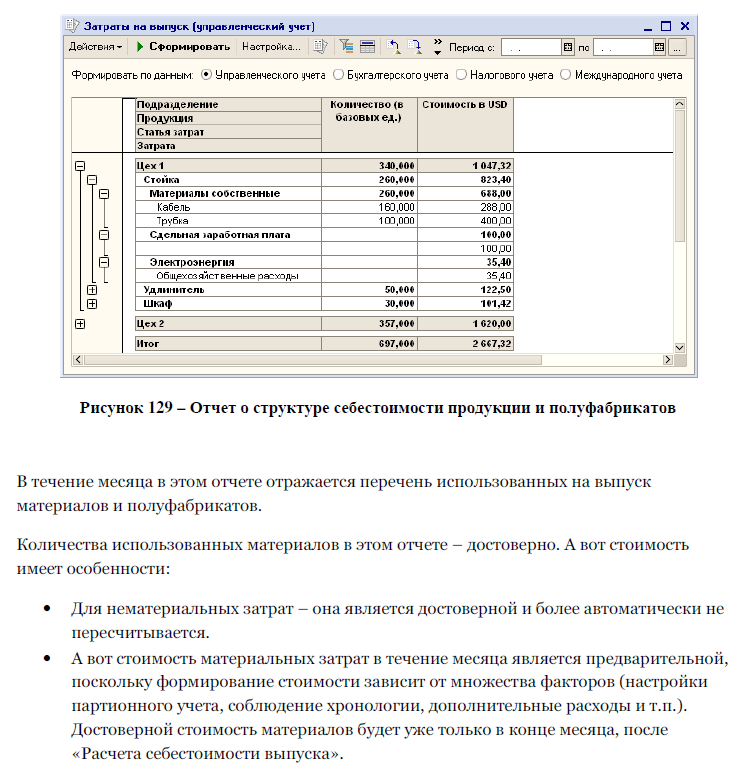Click the ellipsis period selection button
This screenshot has width=730, height=772.
[677, 47]
